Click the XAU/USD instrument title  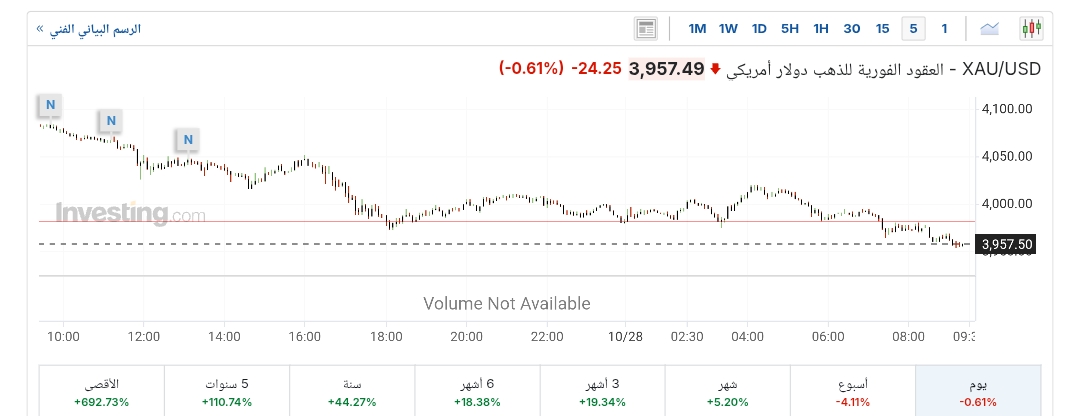tap(1002, 69)
